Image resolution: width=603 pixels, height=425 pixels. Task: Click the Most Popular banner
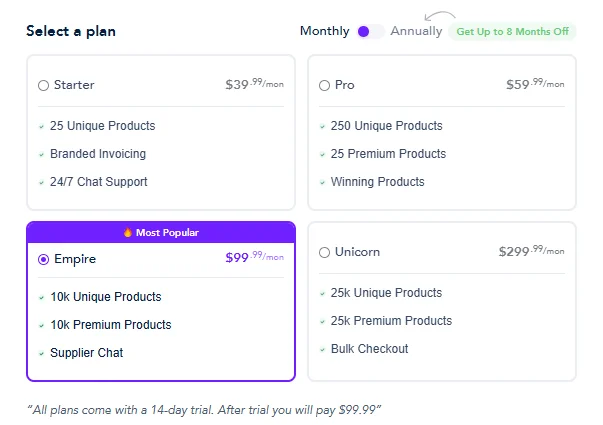(161, 232)
